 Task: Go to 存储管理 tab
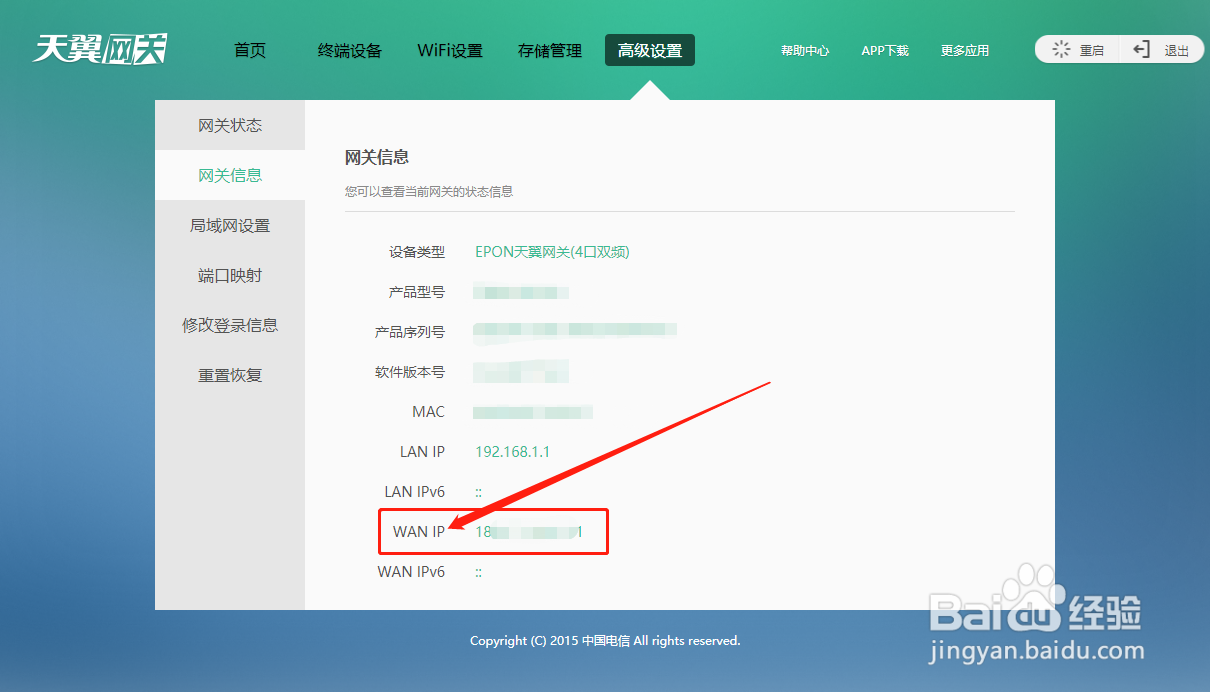[x=550, y=50]
